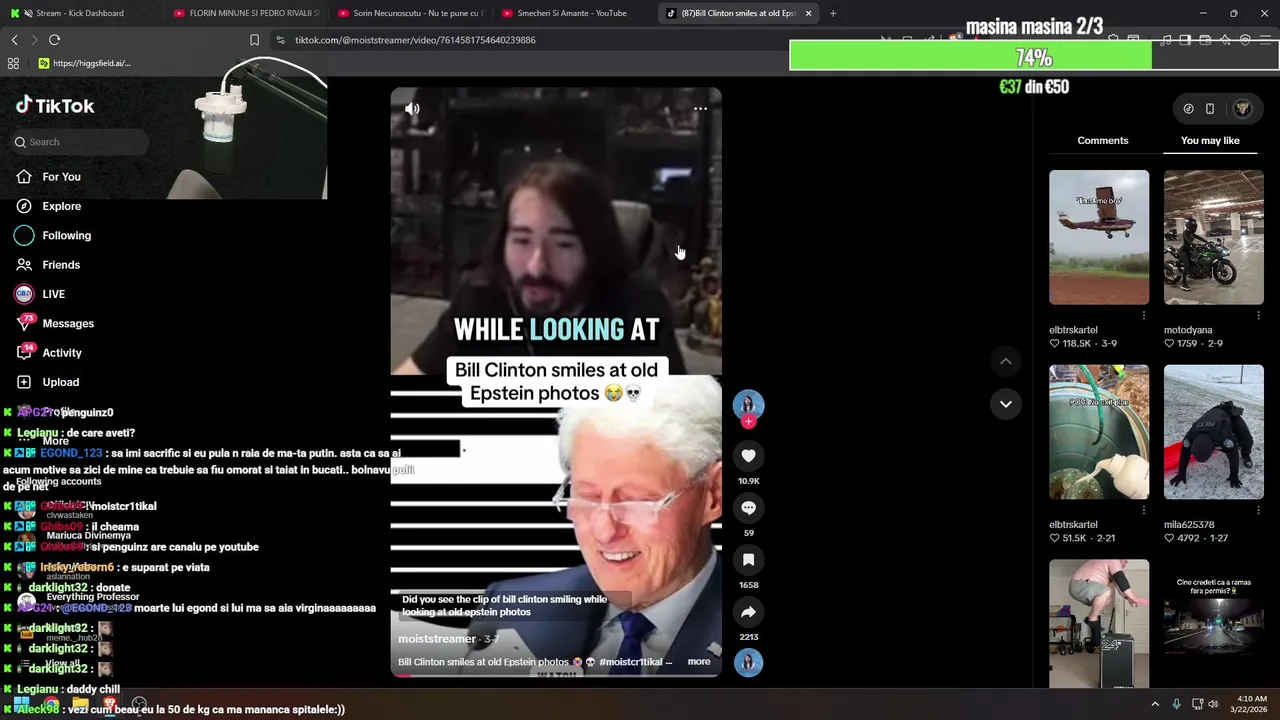Close the Bill Clinton TikTok tab
The image size is (1280, 720).
[x=808, y=13]
